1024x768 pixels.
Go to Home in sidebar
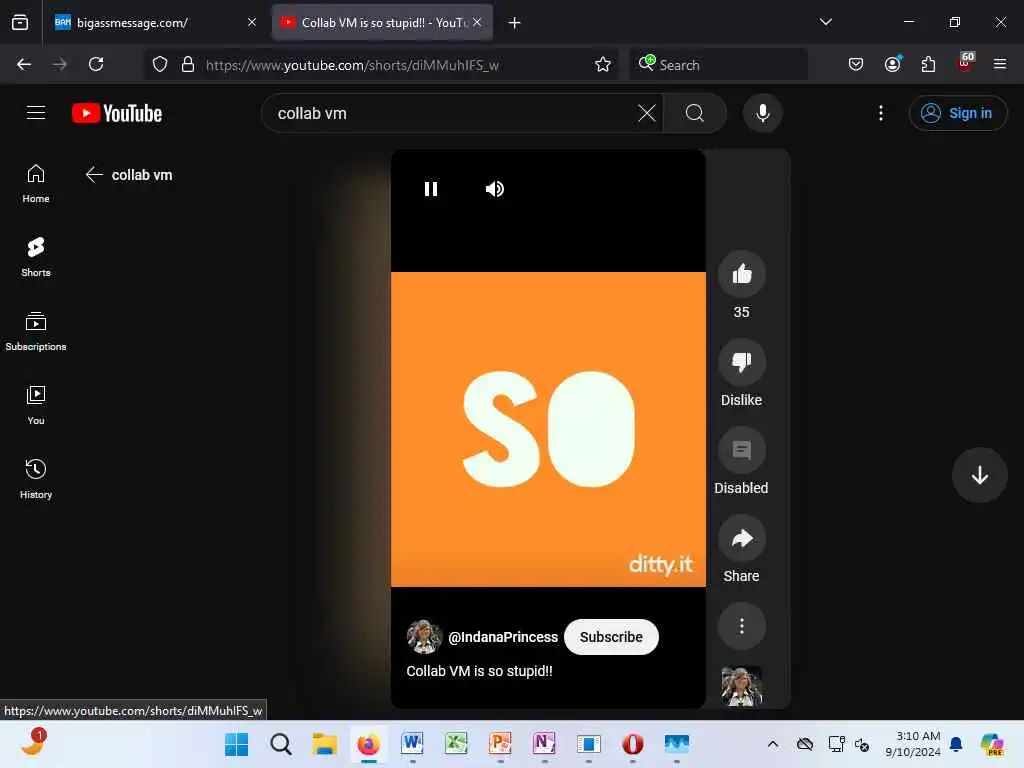pyautogui.click(x=36, y=184)
